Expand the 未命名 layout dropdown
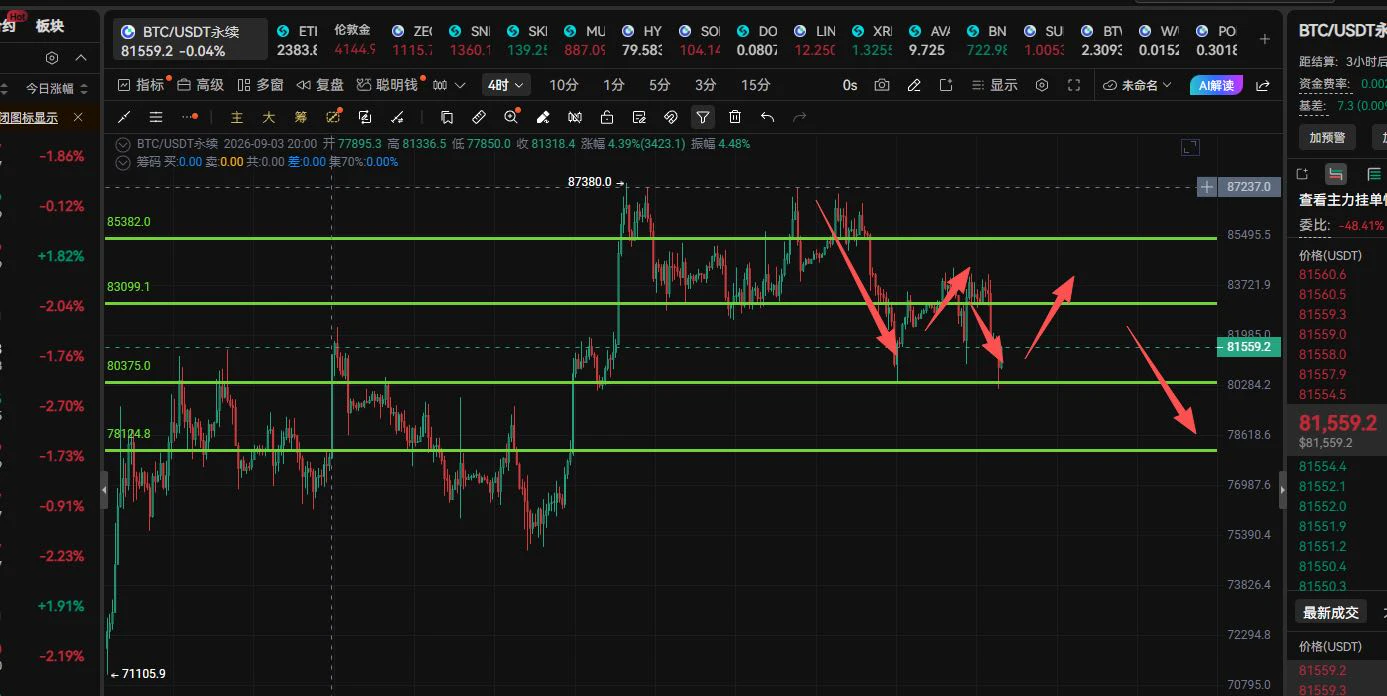Screen dimensions: 1387x696 pos(1136,85)
